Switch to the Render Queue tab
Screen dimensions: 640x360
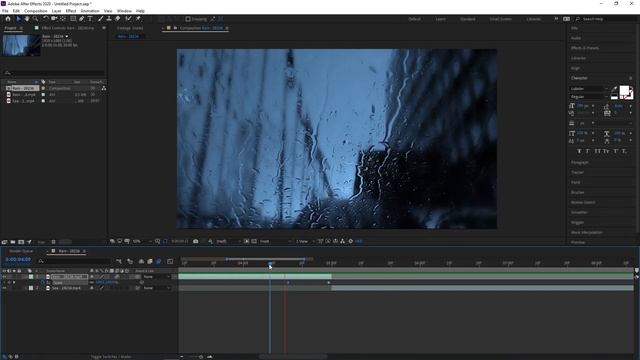click(x=21, y=251)
